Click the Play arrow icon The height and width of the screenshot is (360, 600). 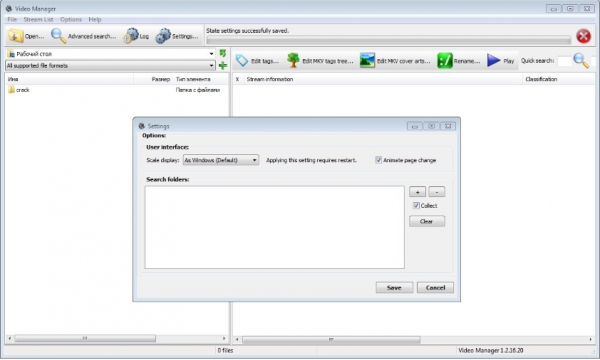494,60
